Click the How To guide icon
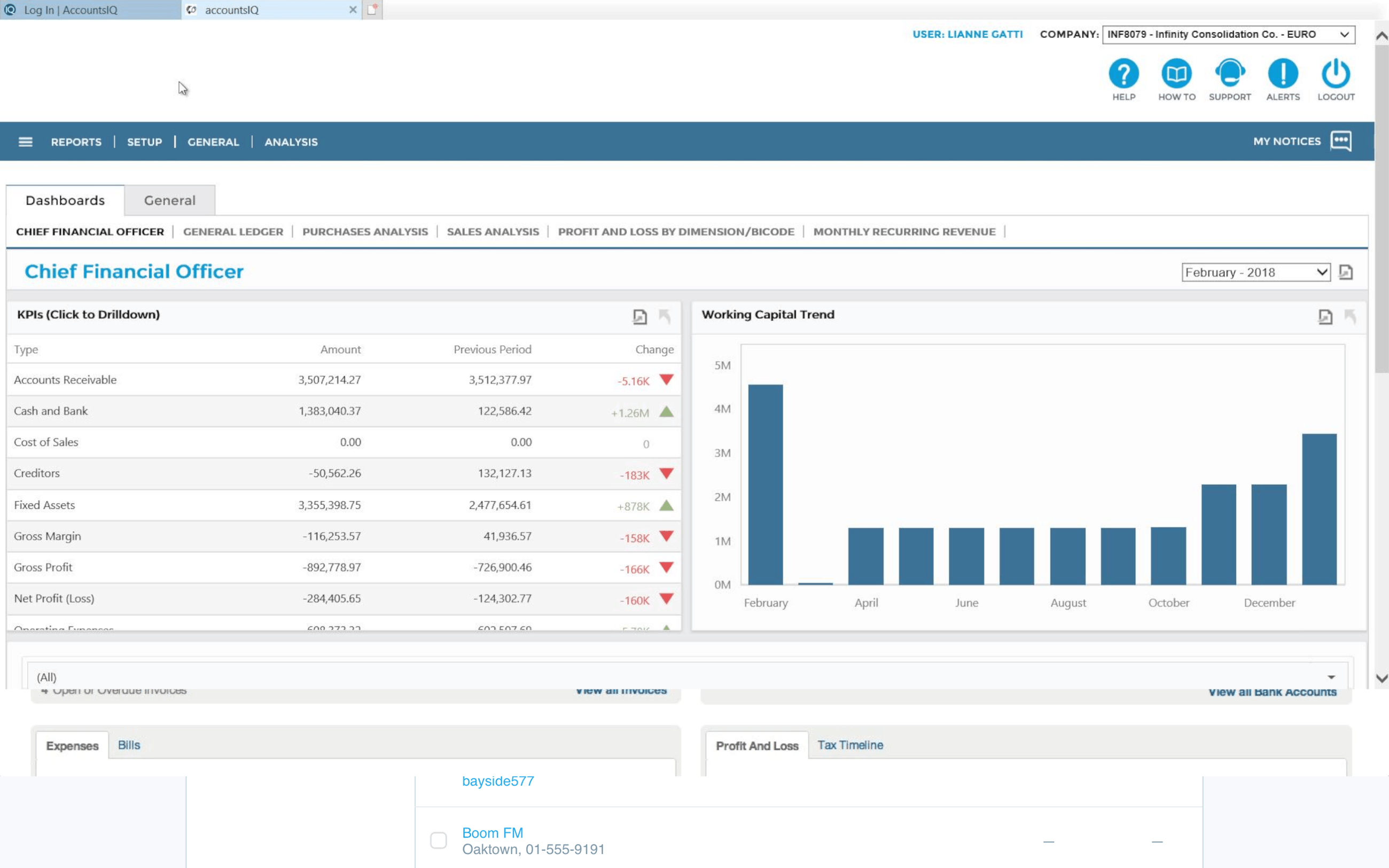The width and height of the screenshot is (1389, 868). coord(1176,73)
